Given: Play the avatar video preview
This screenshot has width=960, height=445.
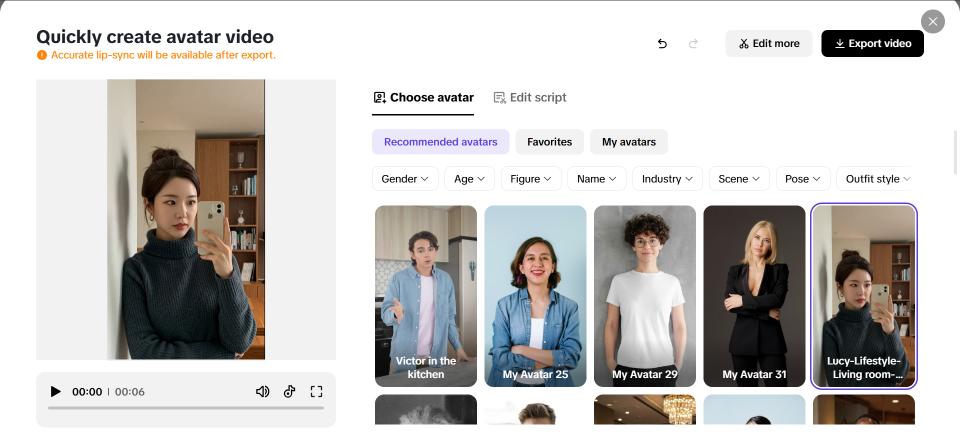Looking at the screenshot, I should 56,392.
